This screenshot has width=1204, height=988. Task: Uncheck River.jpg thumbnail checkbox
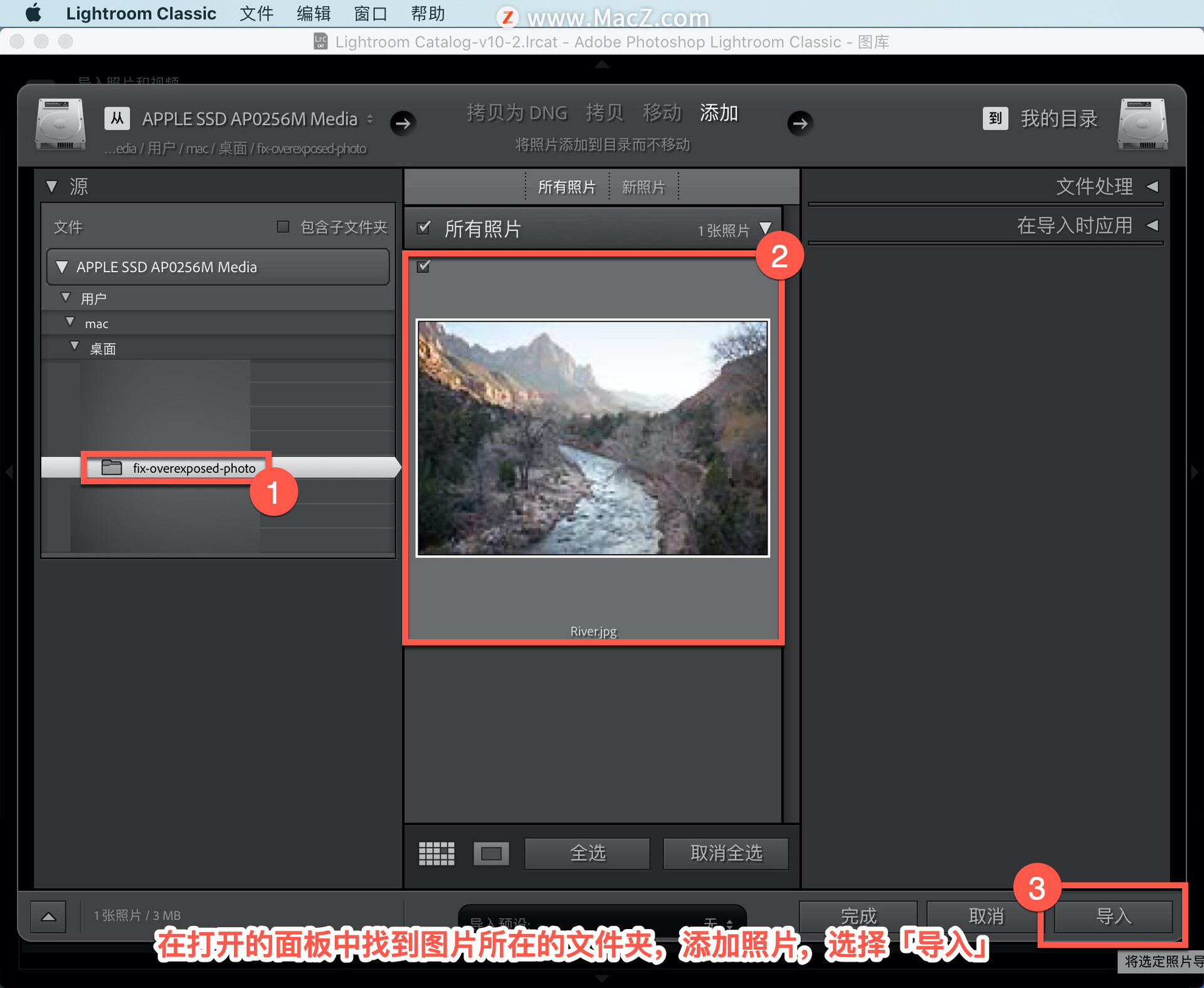[424, 266]
